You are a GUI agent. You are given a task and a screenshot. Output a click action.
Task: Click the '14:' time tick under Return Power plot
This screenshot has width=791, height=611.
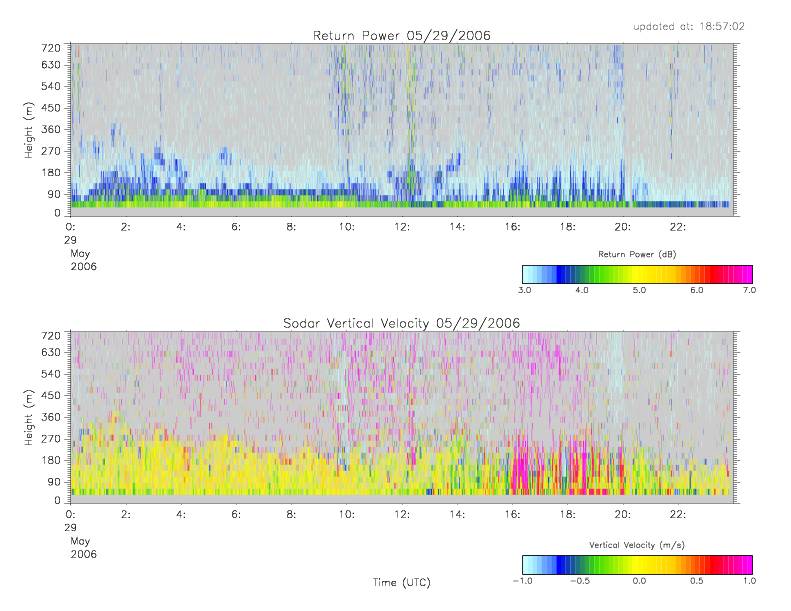(457, 227)
